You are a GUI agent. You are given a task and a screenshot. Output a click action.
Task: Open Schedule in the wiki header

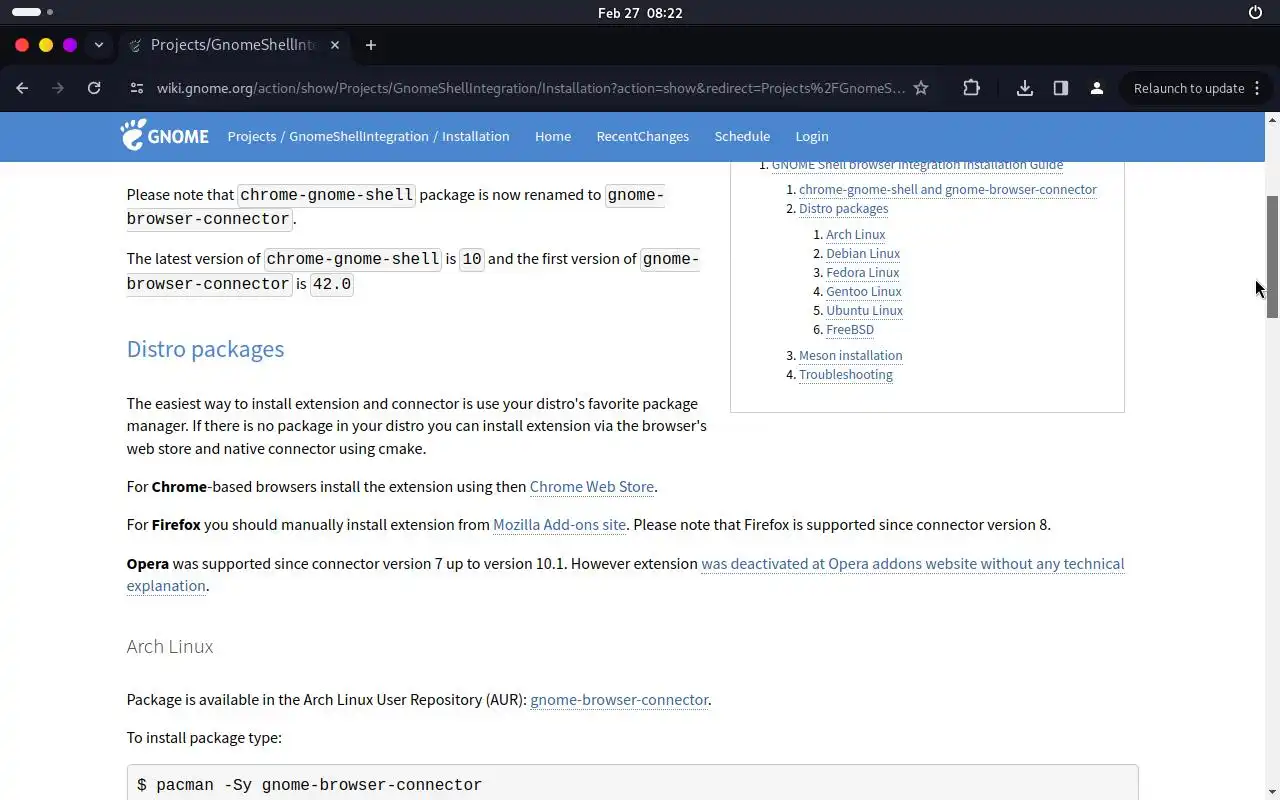tap(742, 136)
